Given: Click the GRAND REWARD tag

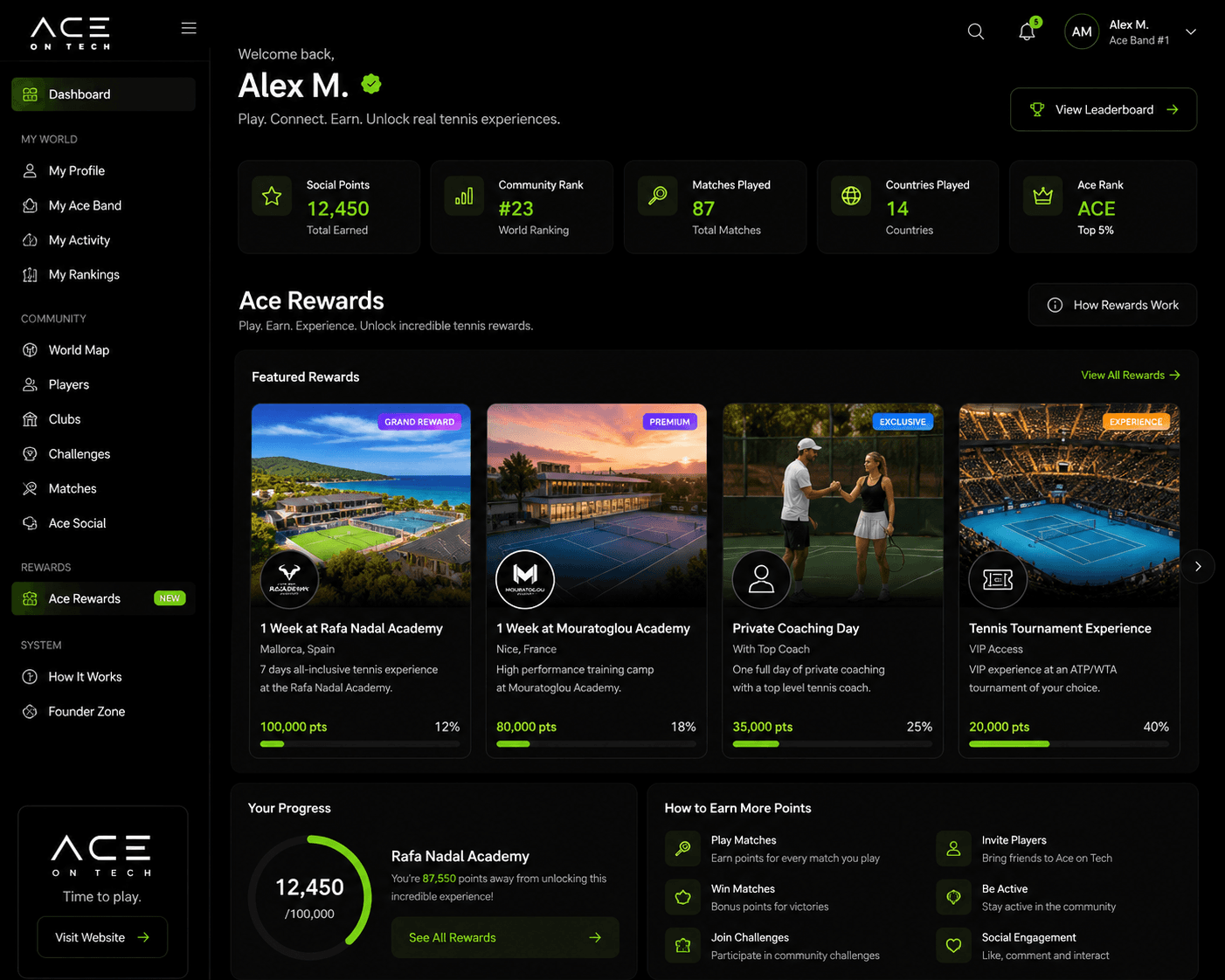Looking at the screenshot, I should (x=419, y=422).
